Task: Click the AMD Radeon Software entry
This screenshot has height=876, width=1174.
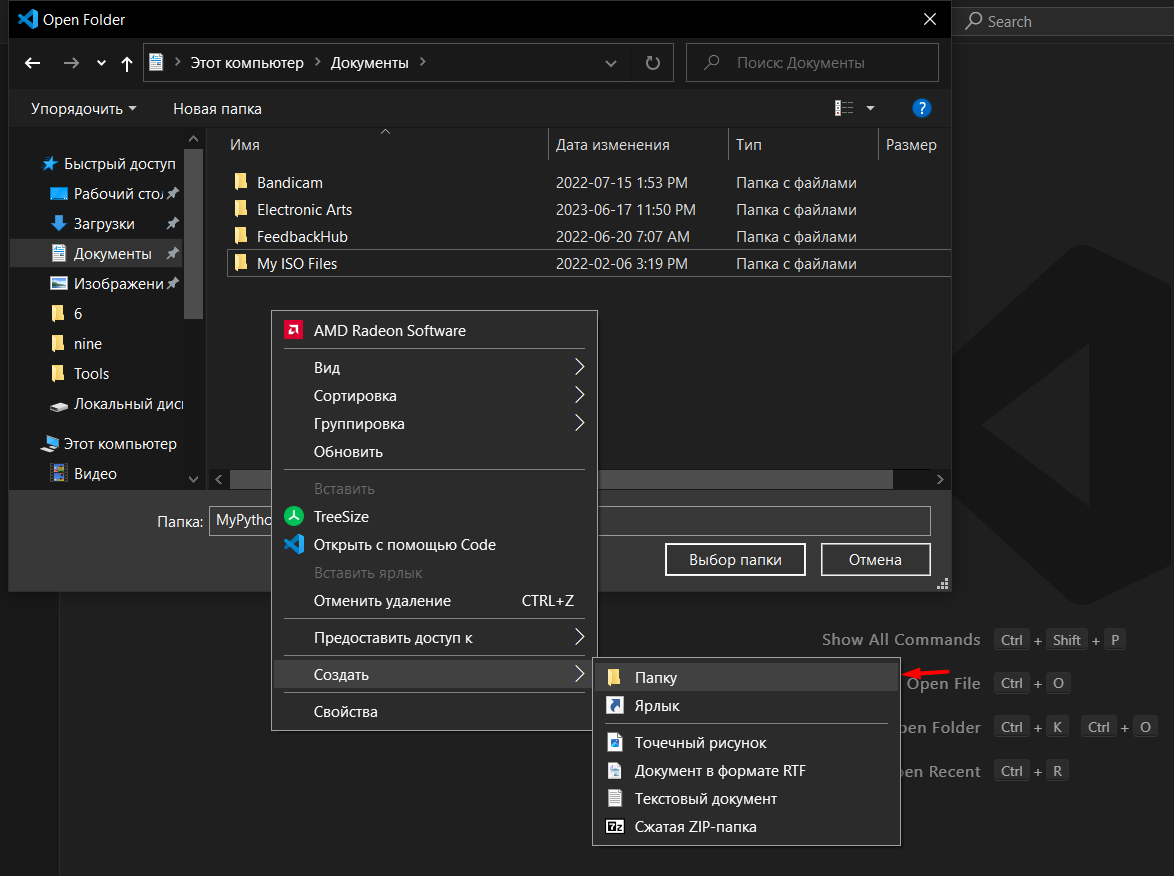Action: pyautogui.click(x=389, y=331)
